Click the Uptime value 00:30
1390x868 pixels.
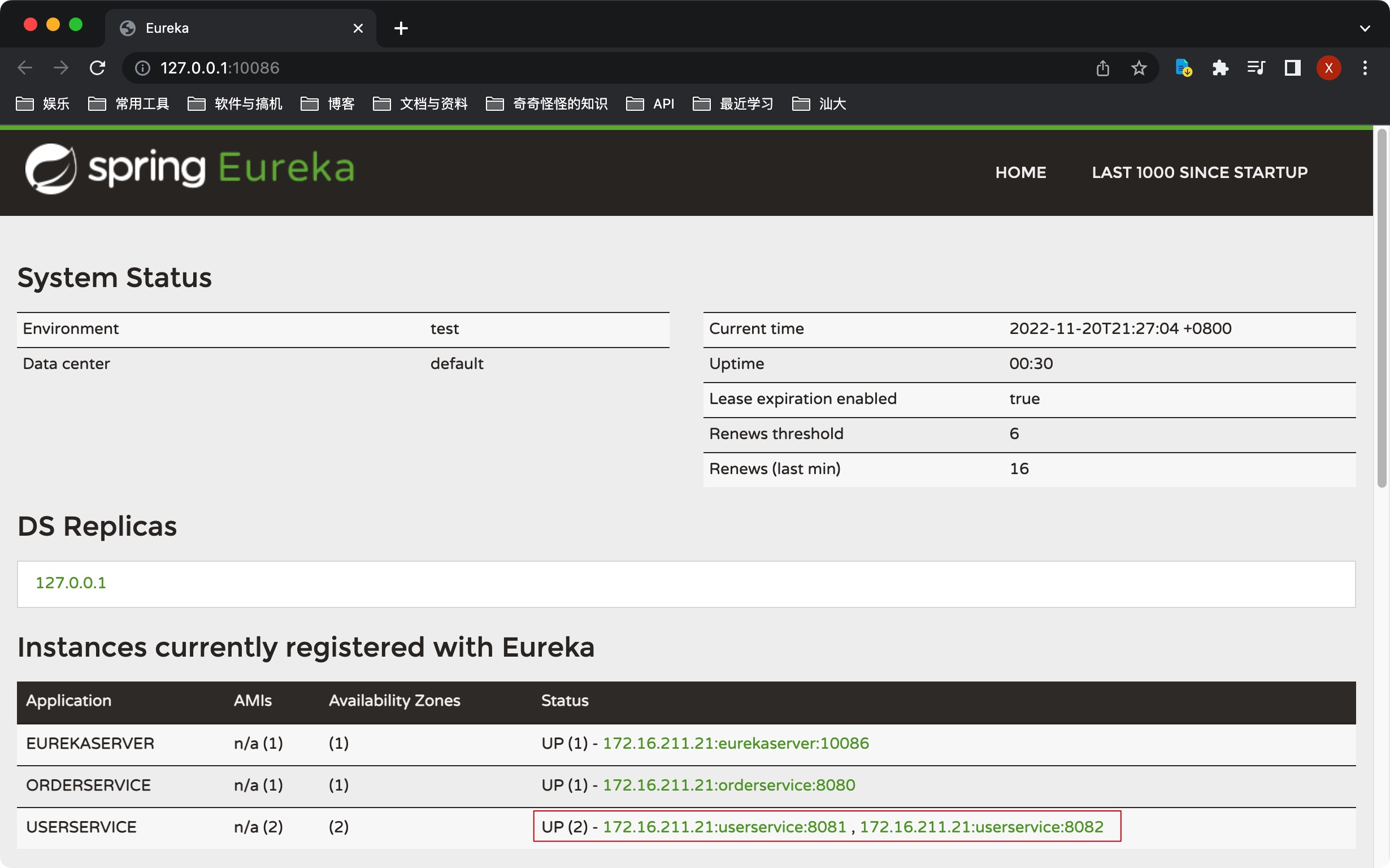click(1031, 363)
